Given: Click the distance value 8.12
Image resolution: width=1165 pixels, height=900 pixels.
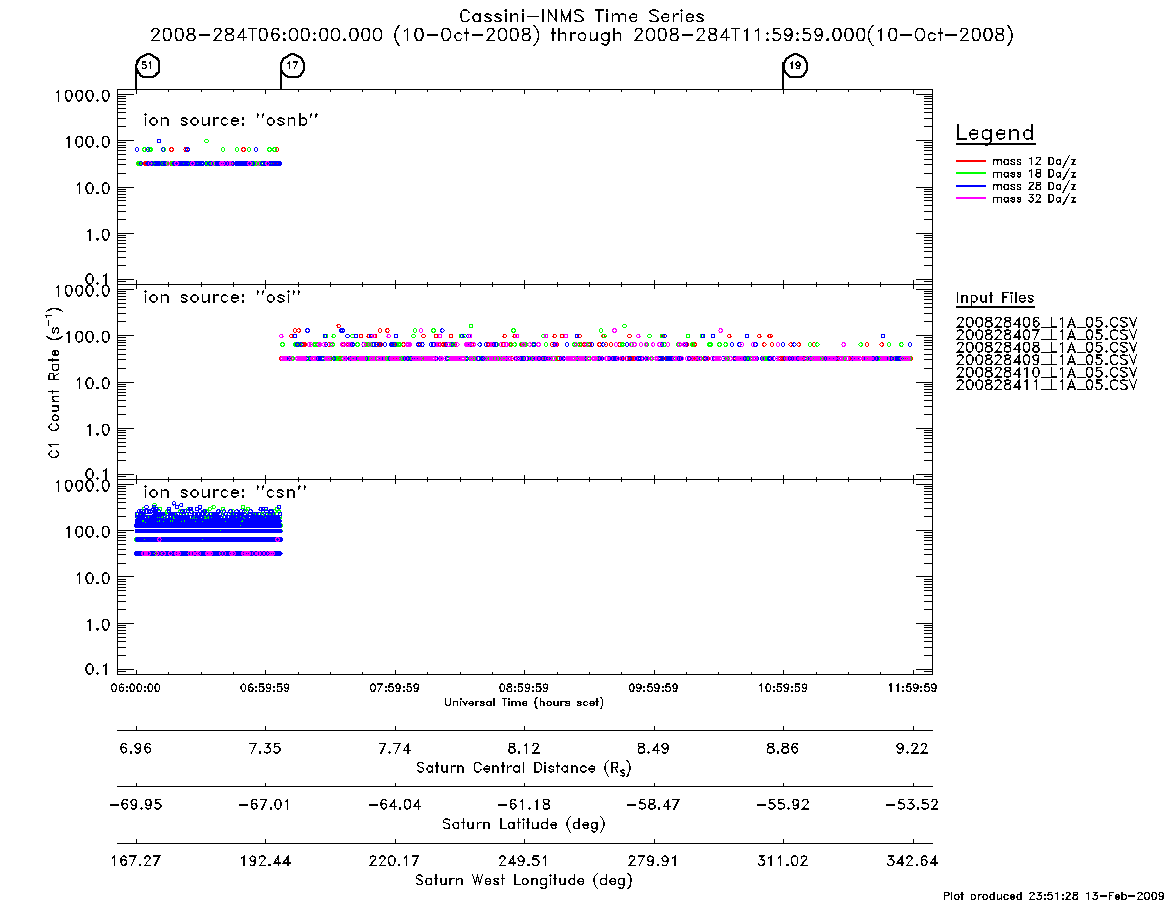Looking at the screenshot, I should coord(524,748).
